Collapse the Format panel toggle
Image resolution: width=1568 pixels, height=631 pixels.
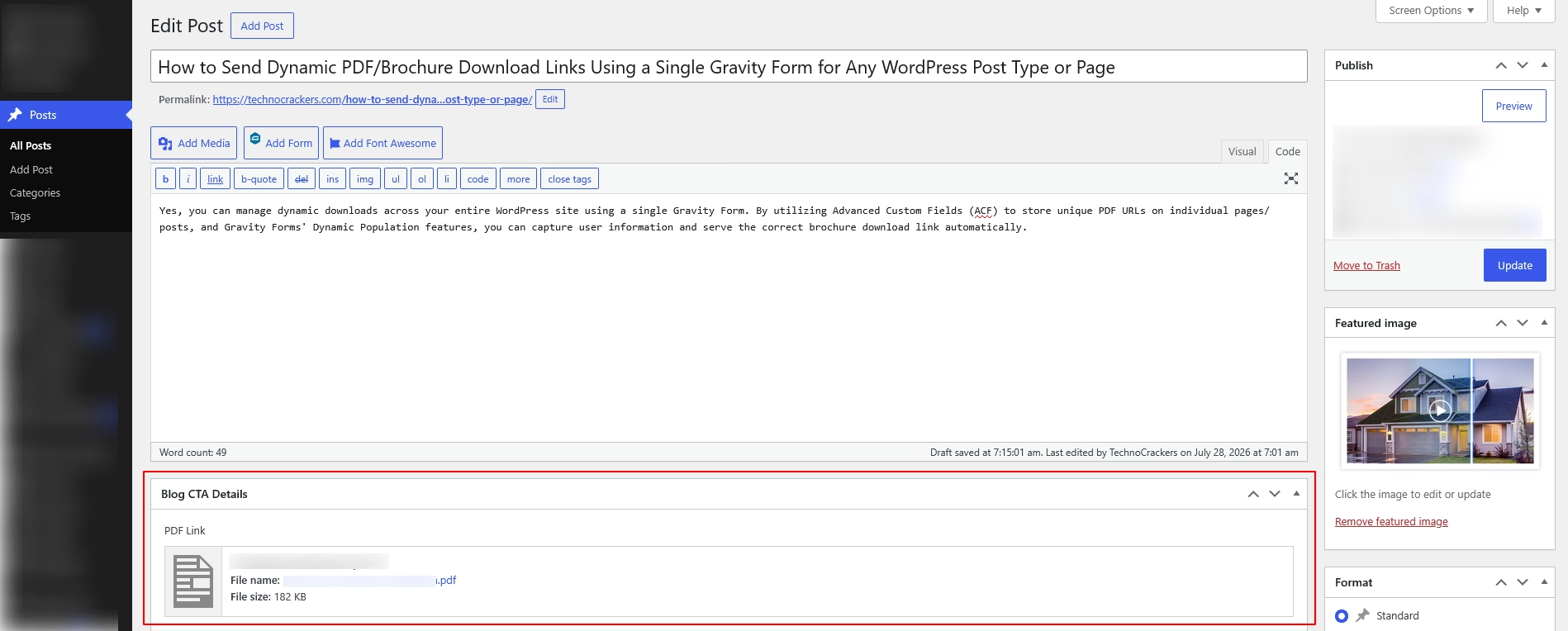pyautogui.click(x=1544, y=582)
